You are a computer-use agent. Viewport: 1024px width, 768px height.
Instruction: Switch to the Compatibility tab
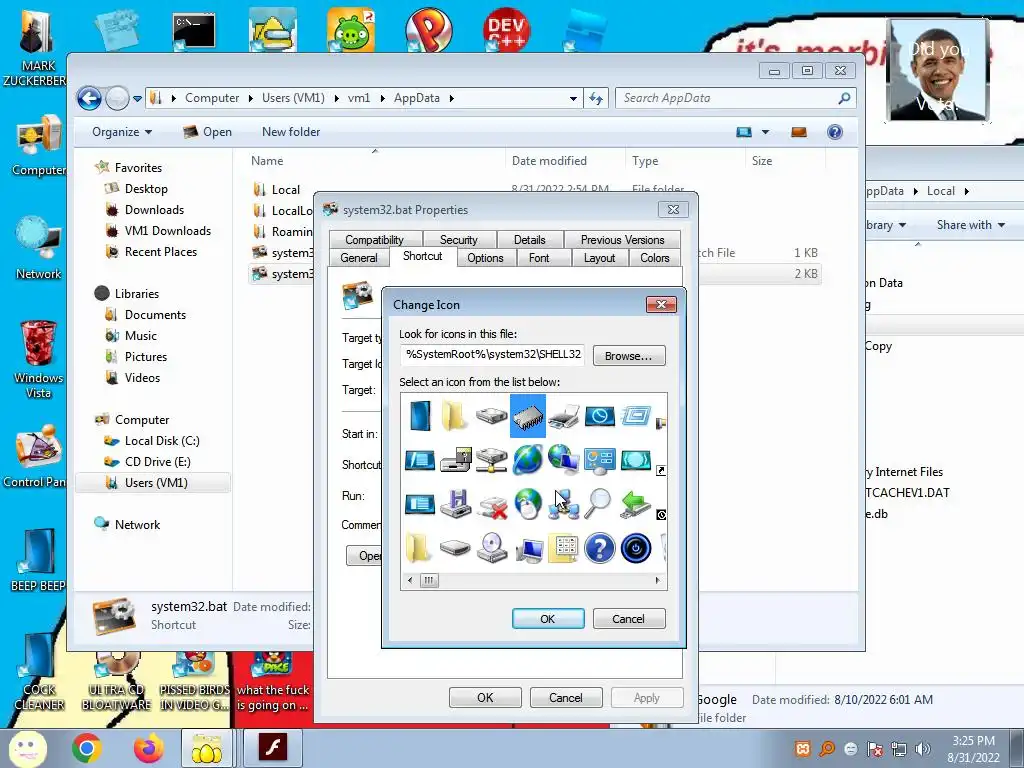click(x=375, y=240)
